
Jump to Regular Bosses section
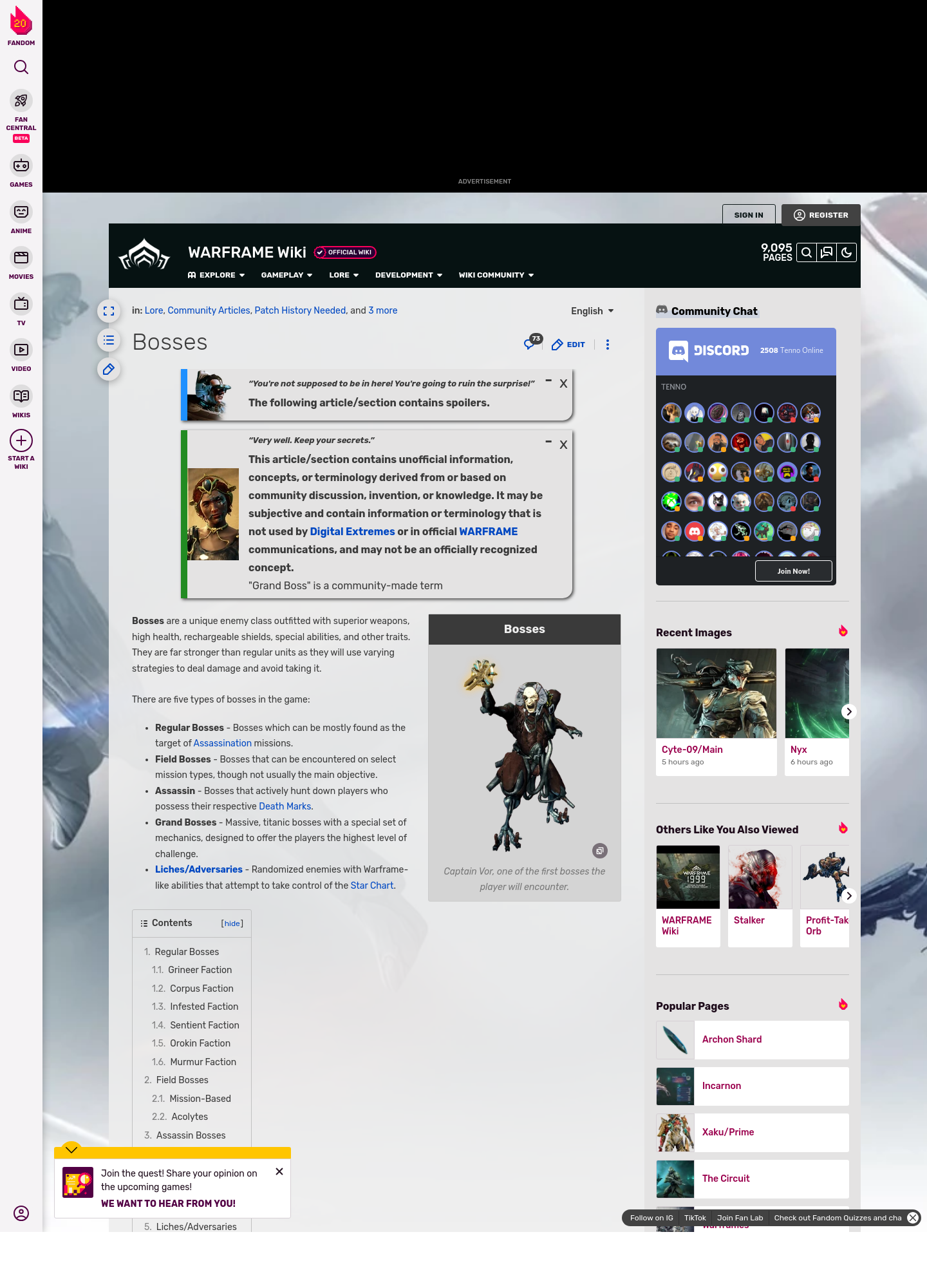point(187,952)
